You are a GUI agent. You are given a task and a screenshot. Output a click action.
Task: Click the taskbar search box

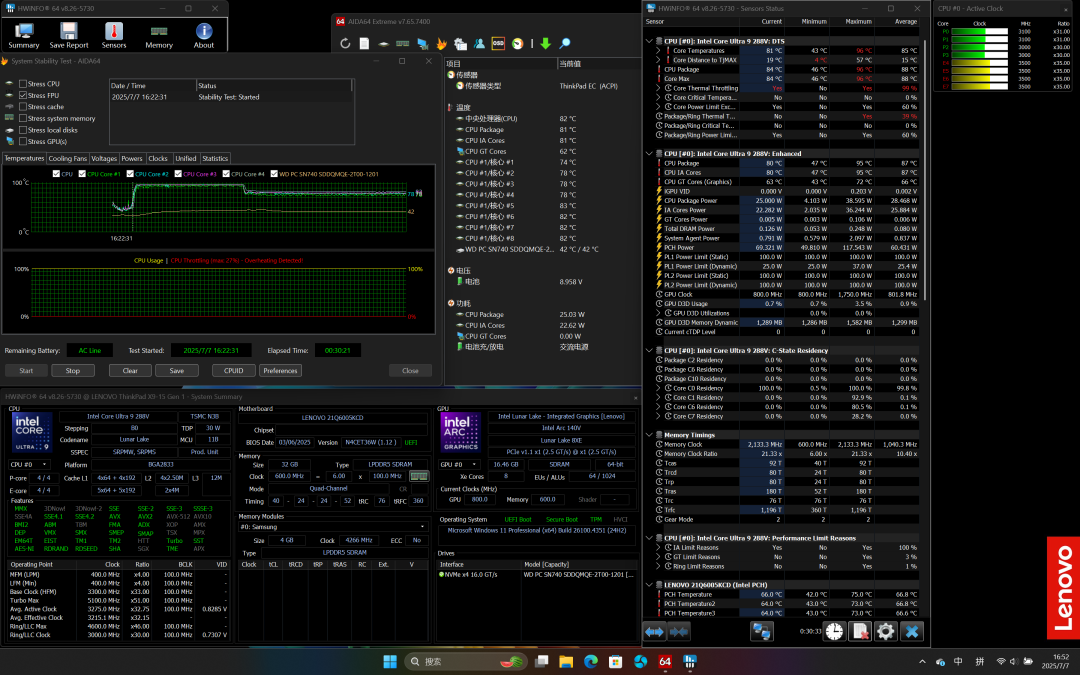point(468,661)
